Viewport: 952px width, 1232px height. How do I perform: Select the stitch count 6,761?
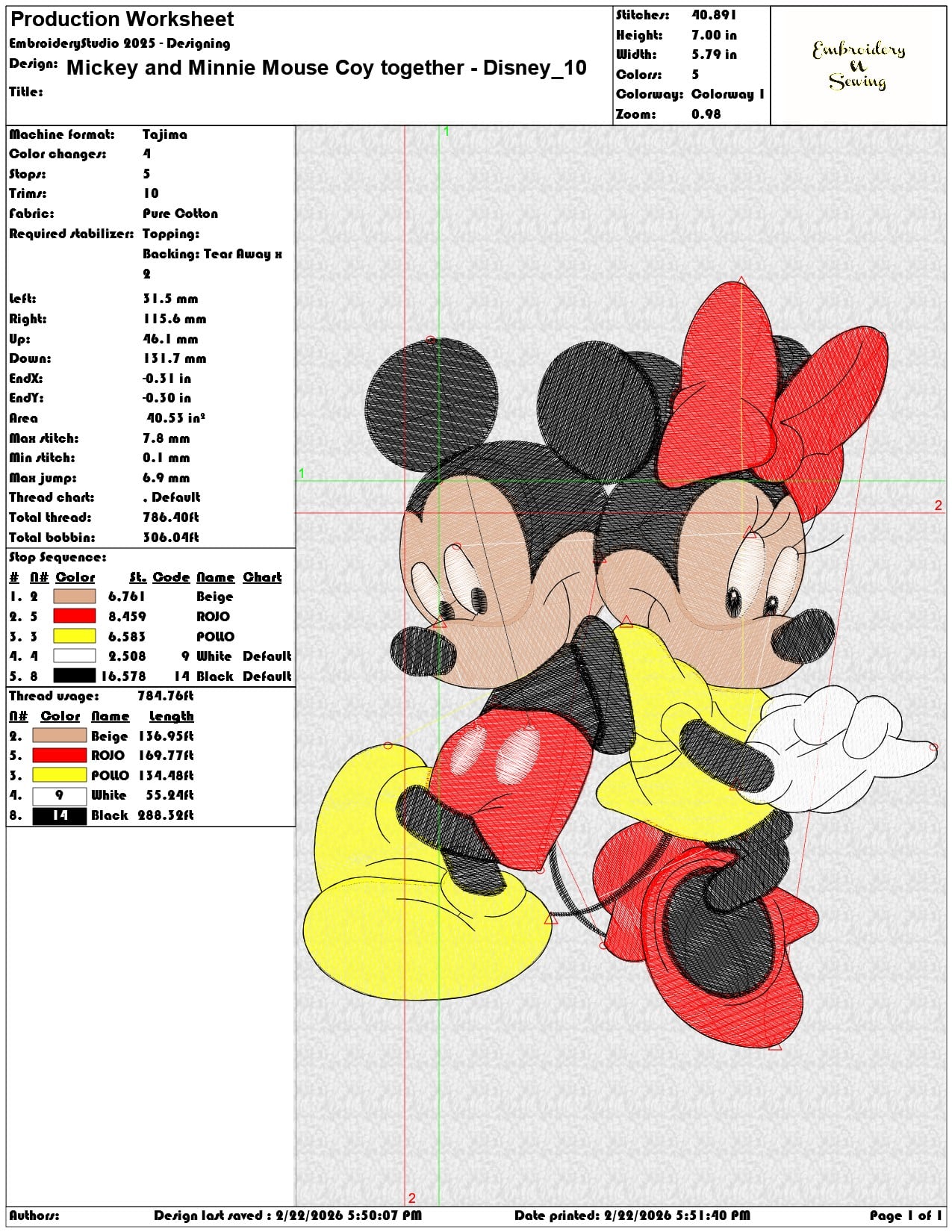click(127, 597)
